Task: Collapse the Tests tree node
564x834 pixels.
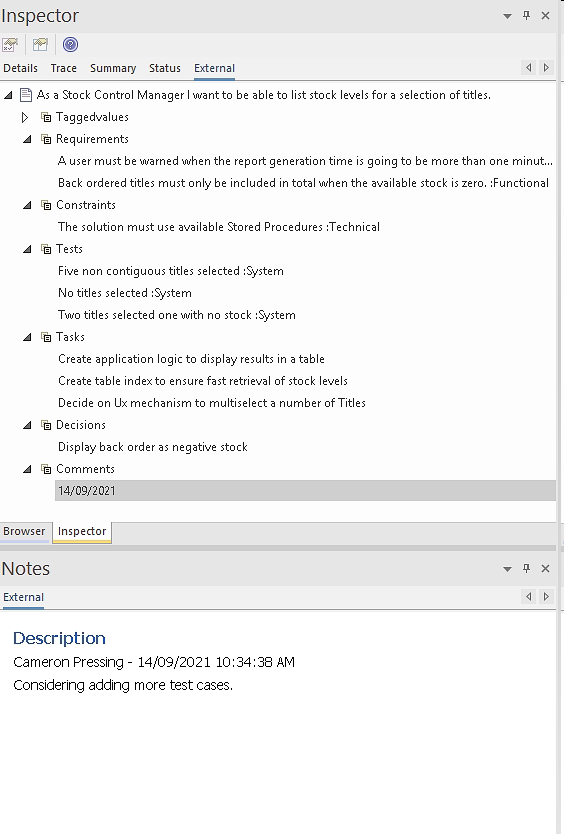Action: click(x=27, y=249)
